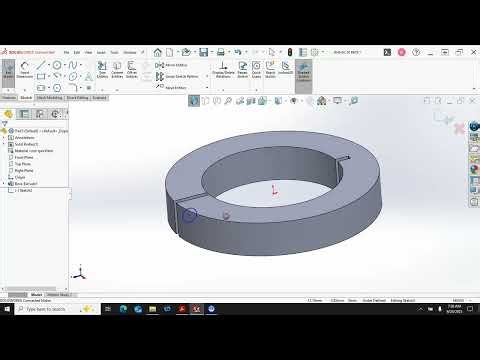Click Linear Sketch Pattern
The height and width of the screenshot is (360, 480).
pyautogui.click(x=177, y=76)
